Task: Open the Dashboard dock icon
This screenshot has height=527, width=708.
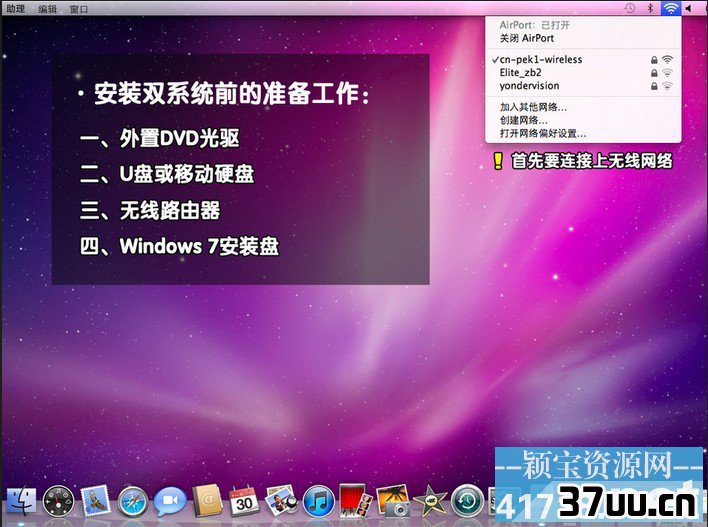Action: (58, 501)
